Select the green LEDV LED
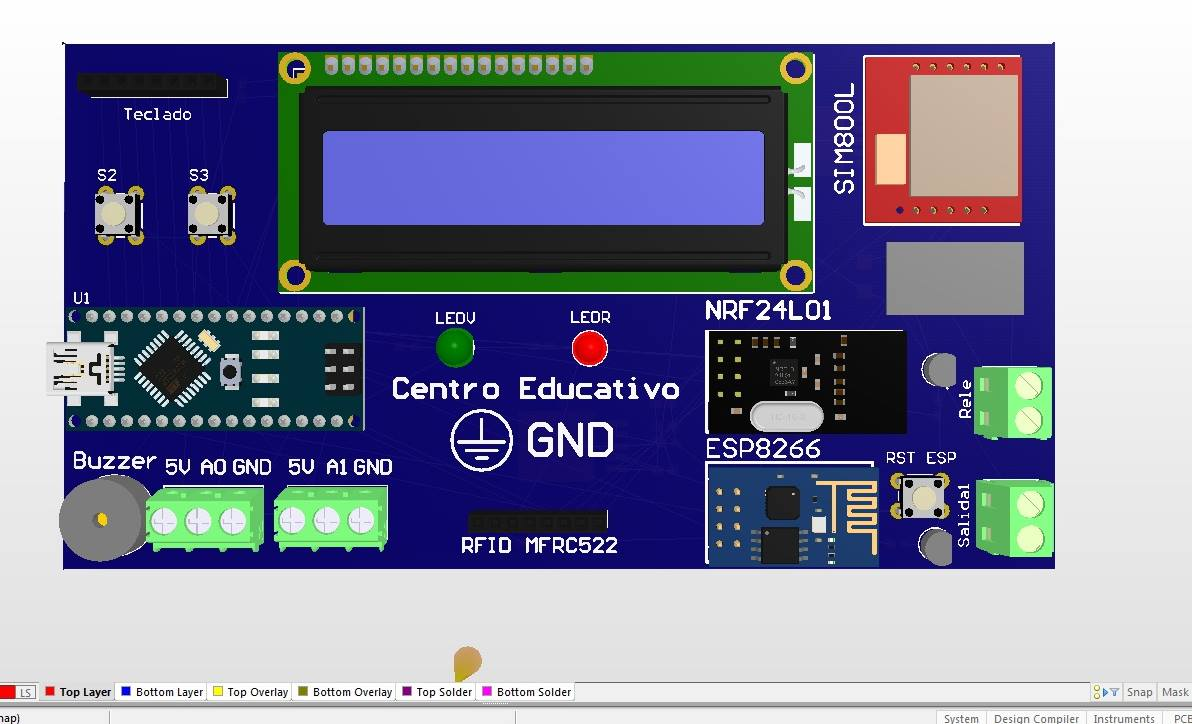 pyautogui.click(x=455, y=348)
